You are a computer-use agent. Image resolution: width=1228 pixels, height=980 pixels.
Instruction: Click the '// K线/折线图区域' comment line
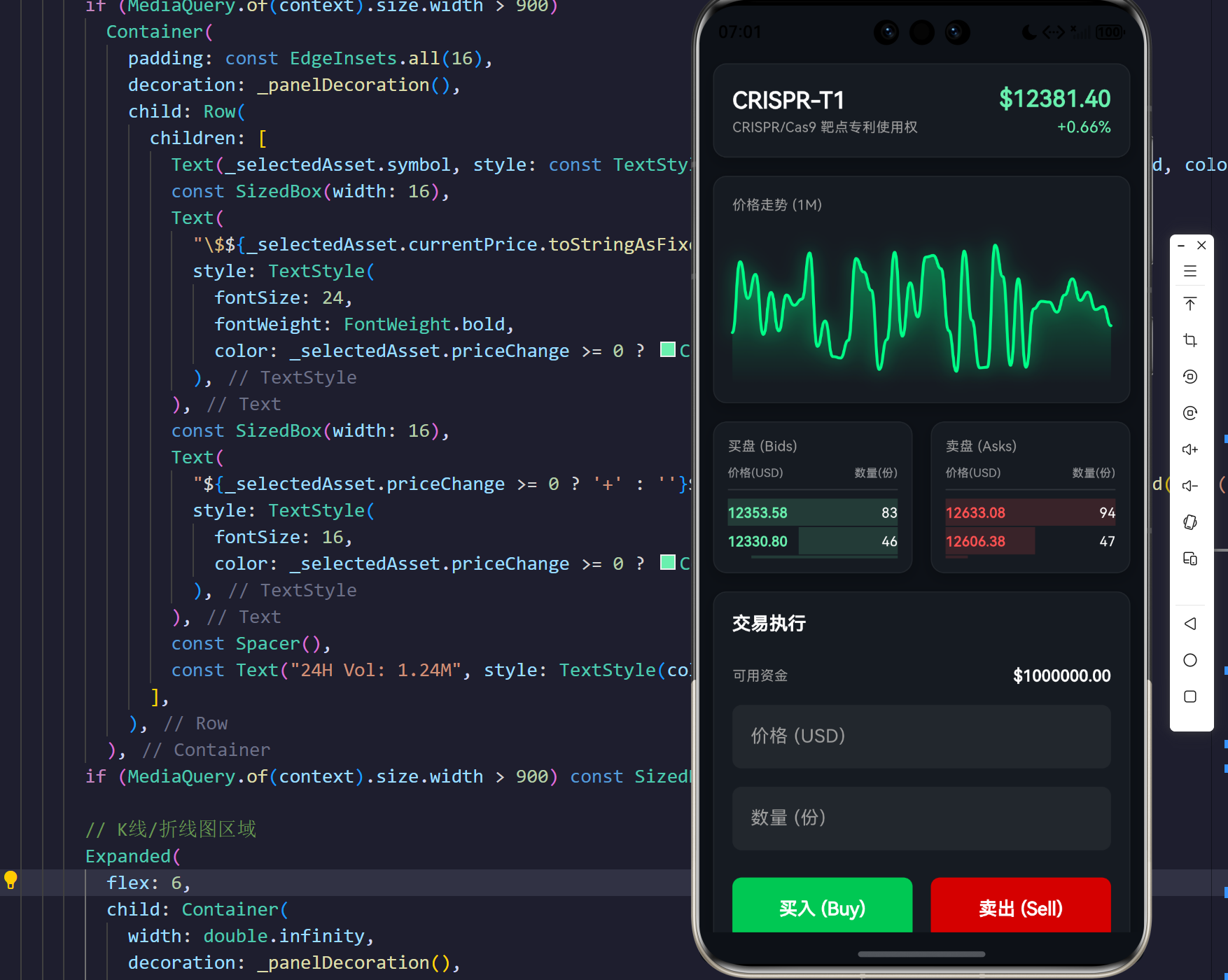tap(171, 830)
